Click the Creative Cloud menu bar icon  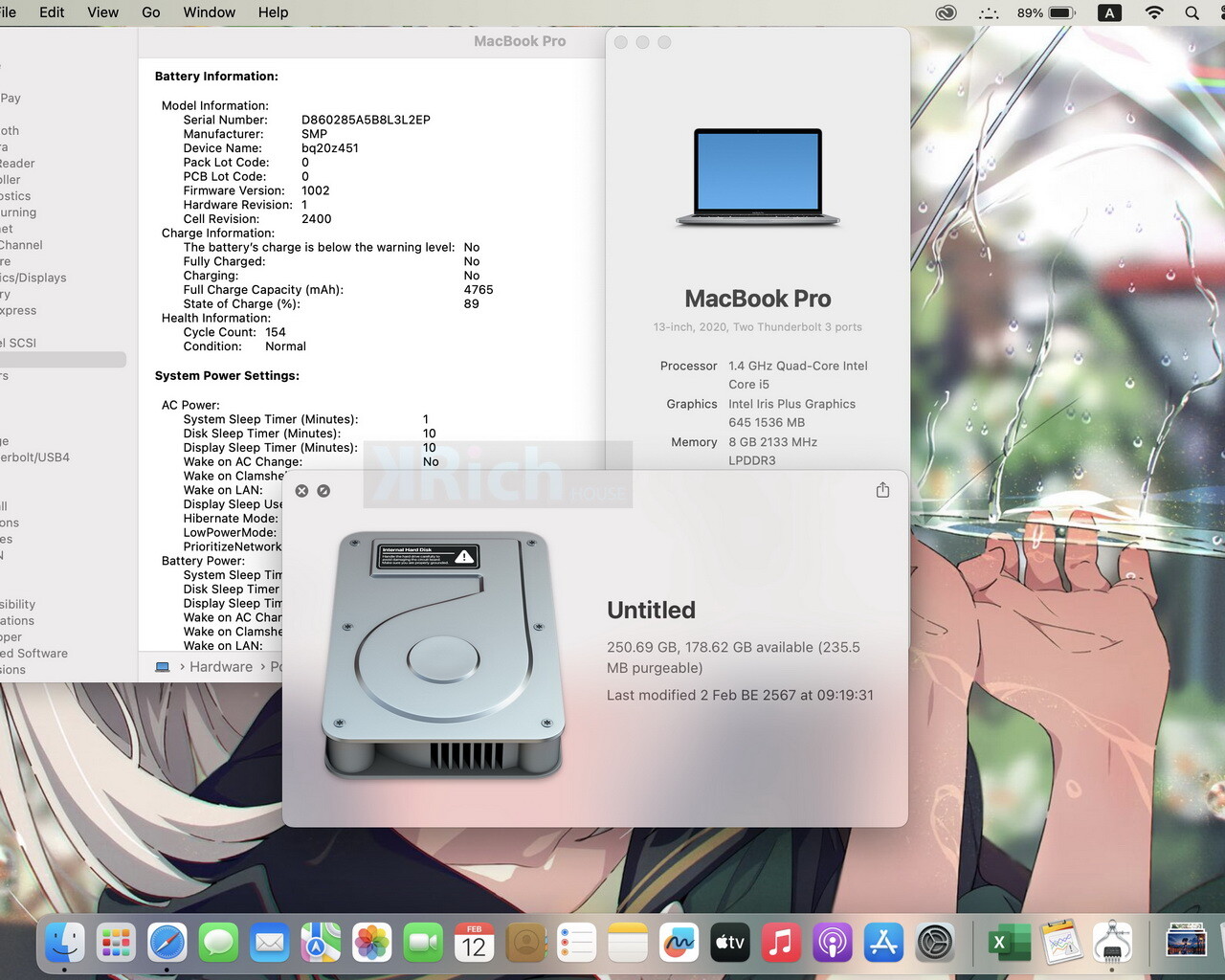(x=946, y=12)
